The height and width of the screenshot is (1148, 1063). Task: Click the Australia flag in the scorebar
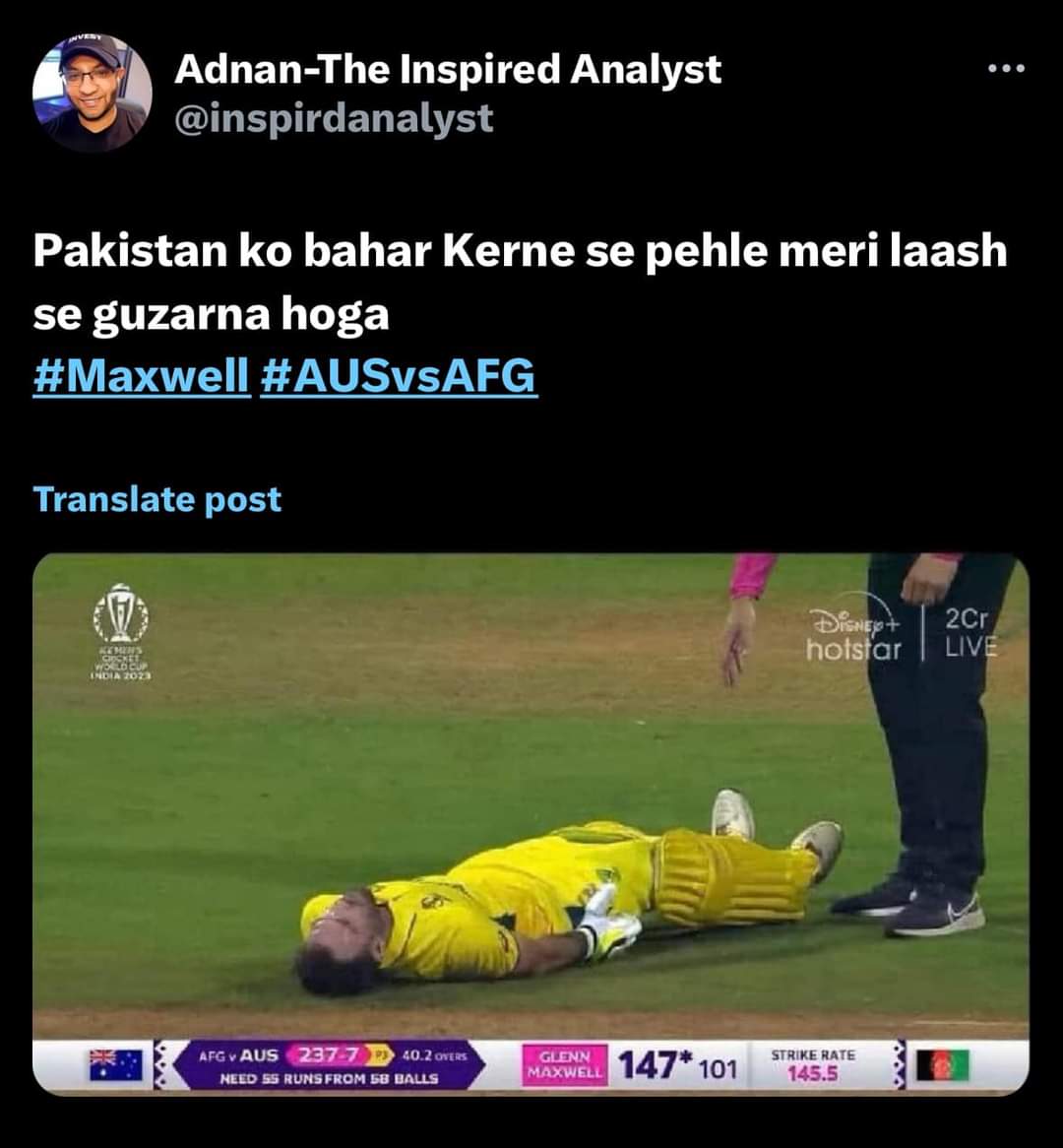[x=116, y=1064]
